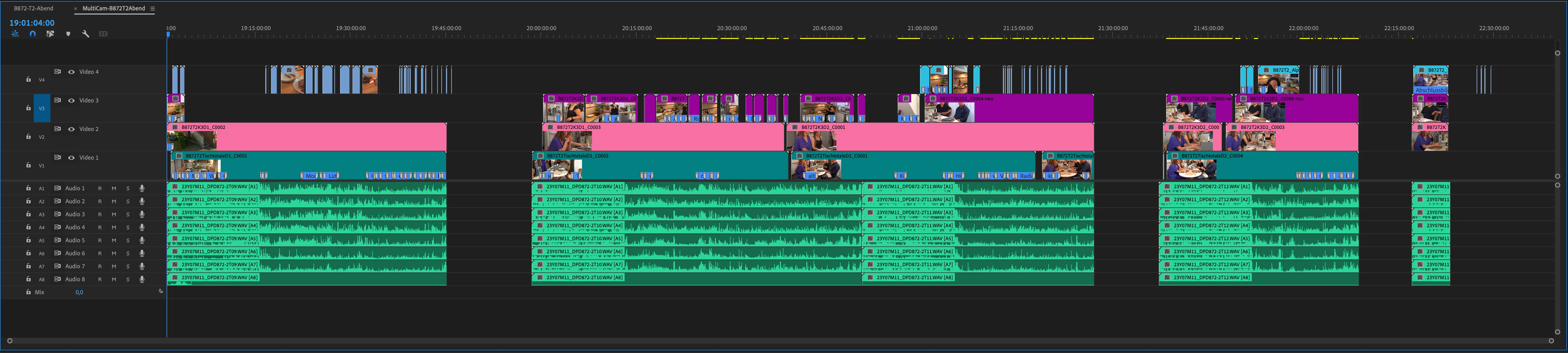The image size is (1568, 353).
Task: Toggle timeline snapping magnet icon
Action: [33, 34]
